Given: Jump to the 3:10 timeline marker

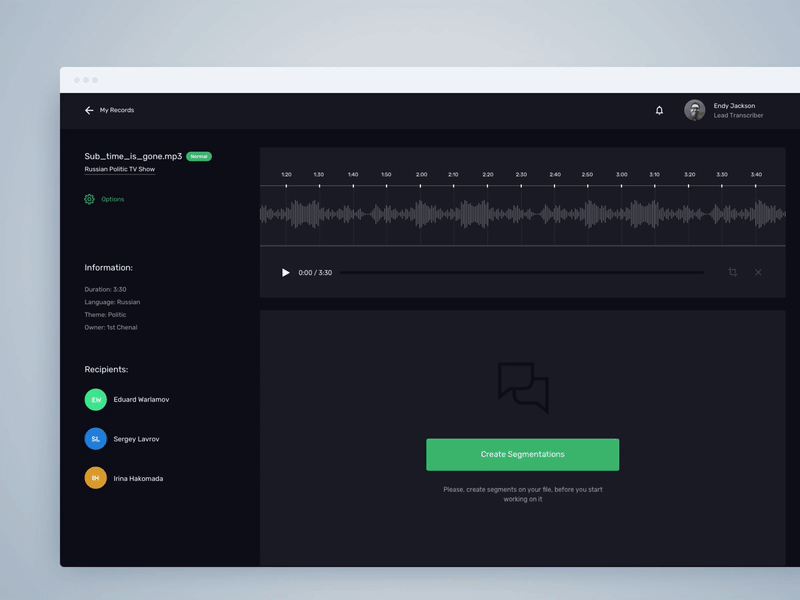Looking at the screenshot, I should click(x=655, y=174).
